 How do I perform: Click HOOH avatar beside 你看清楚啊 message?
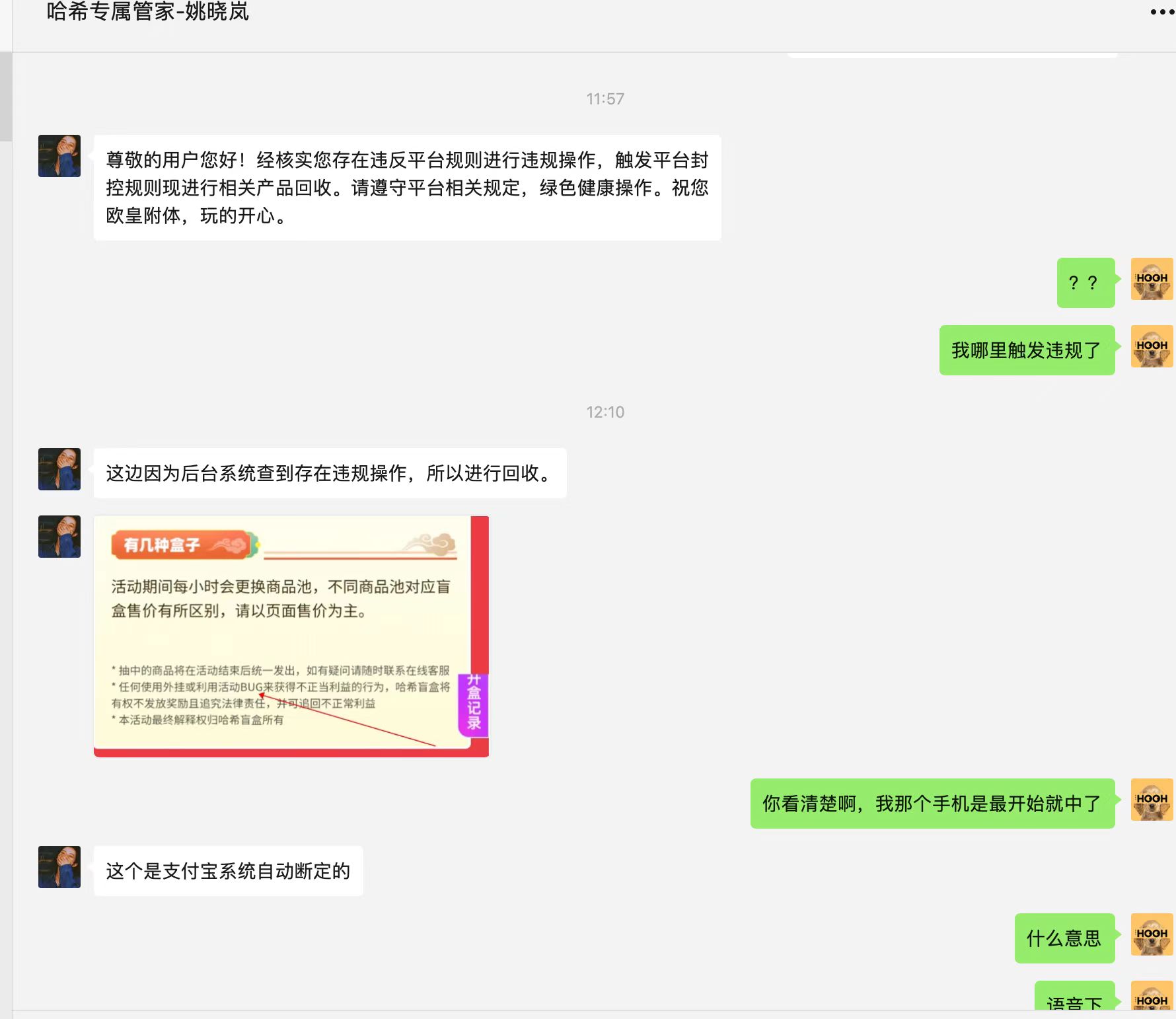[x=1152, y=800]
